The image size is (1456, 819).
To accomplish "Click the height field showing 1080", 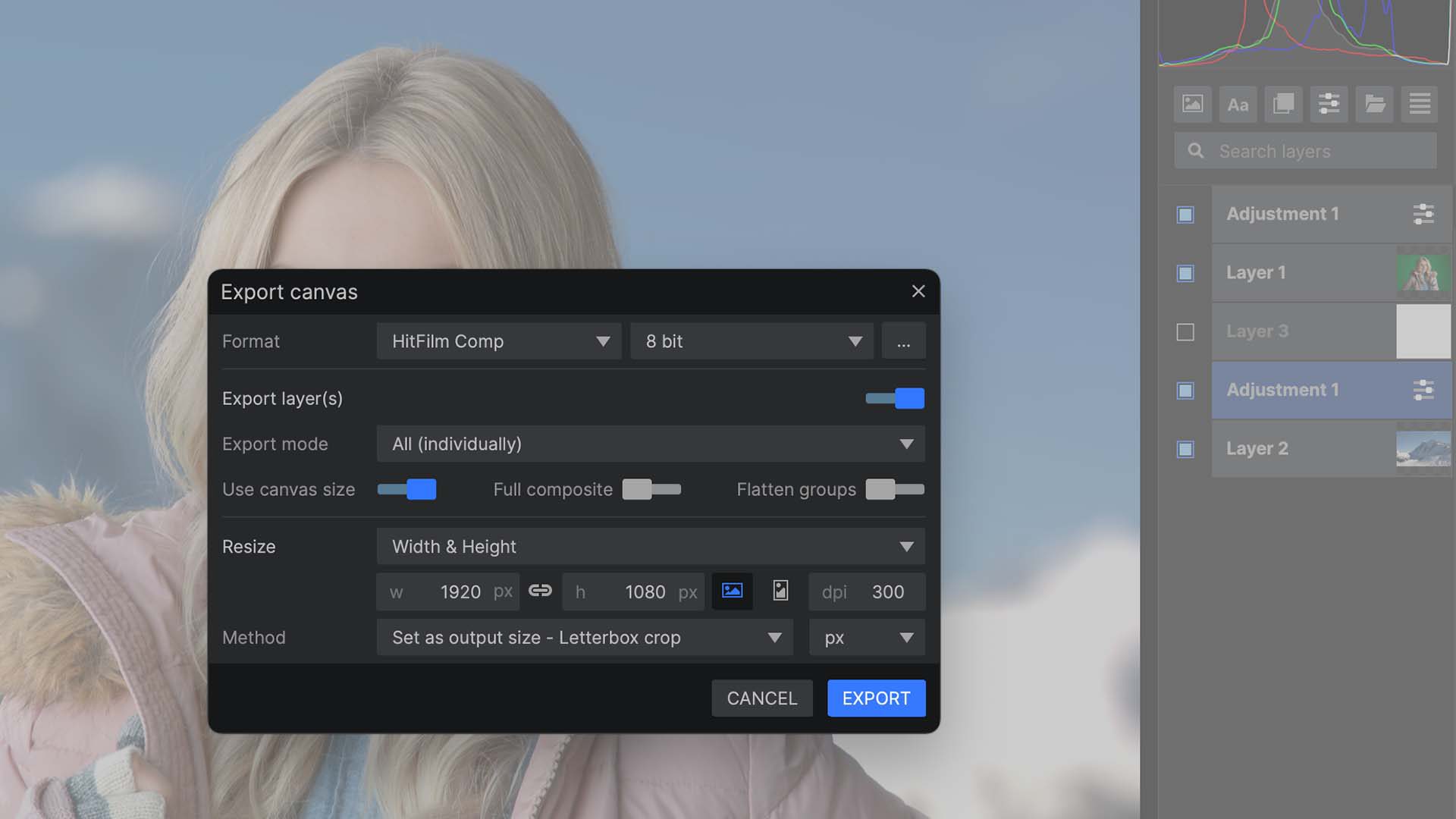I will click(x=633, y=591).
